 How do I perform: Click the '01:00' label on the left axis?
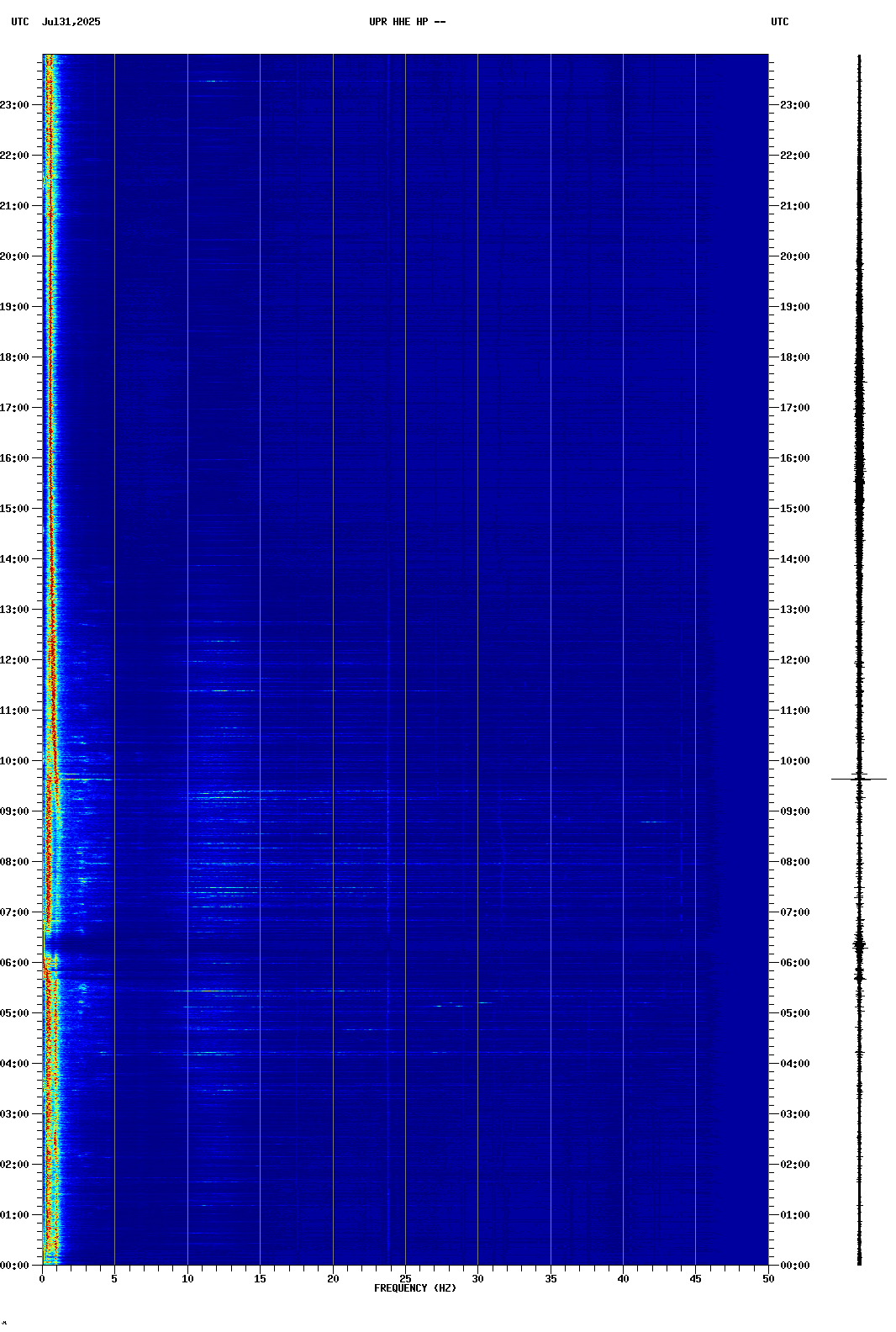pos(15,1215)
